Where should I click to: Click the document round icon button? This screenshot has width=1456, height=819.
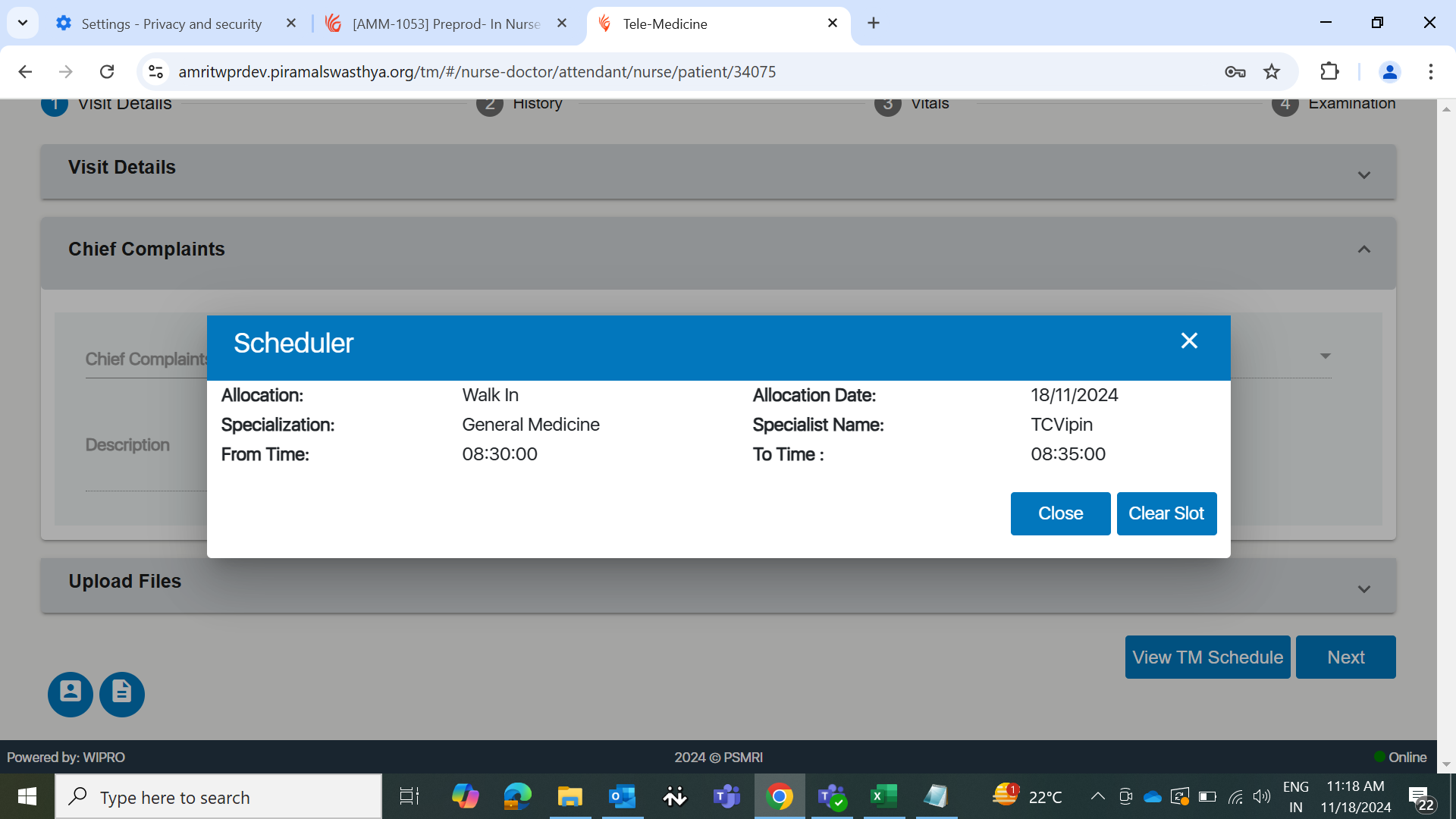point(122,693)
